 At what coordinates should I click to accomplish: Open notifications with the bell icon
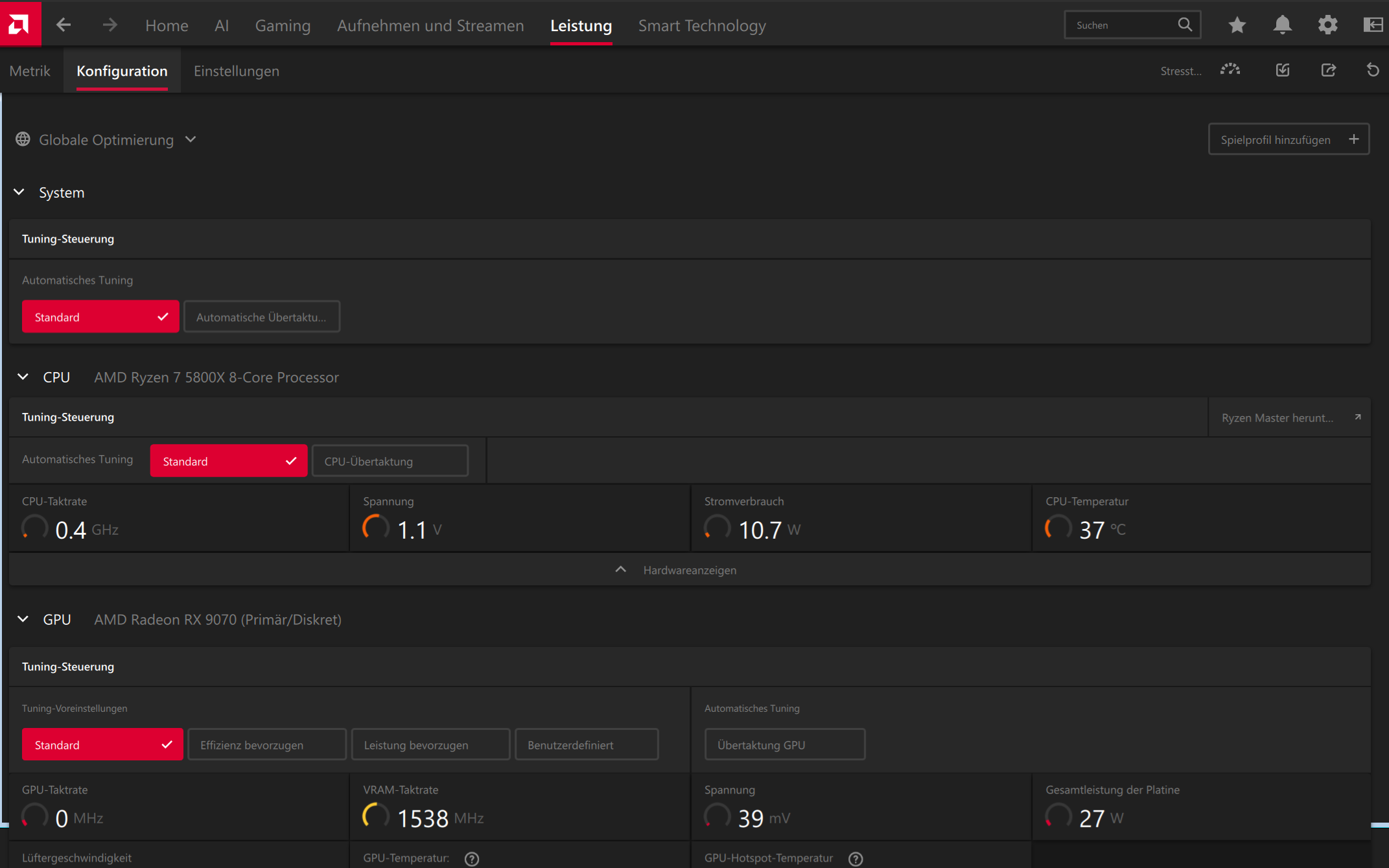(1282, 25)
